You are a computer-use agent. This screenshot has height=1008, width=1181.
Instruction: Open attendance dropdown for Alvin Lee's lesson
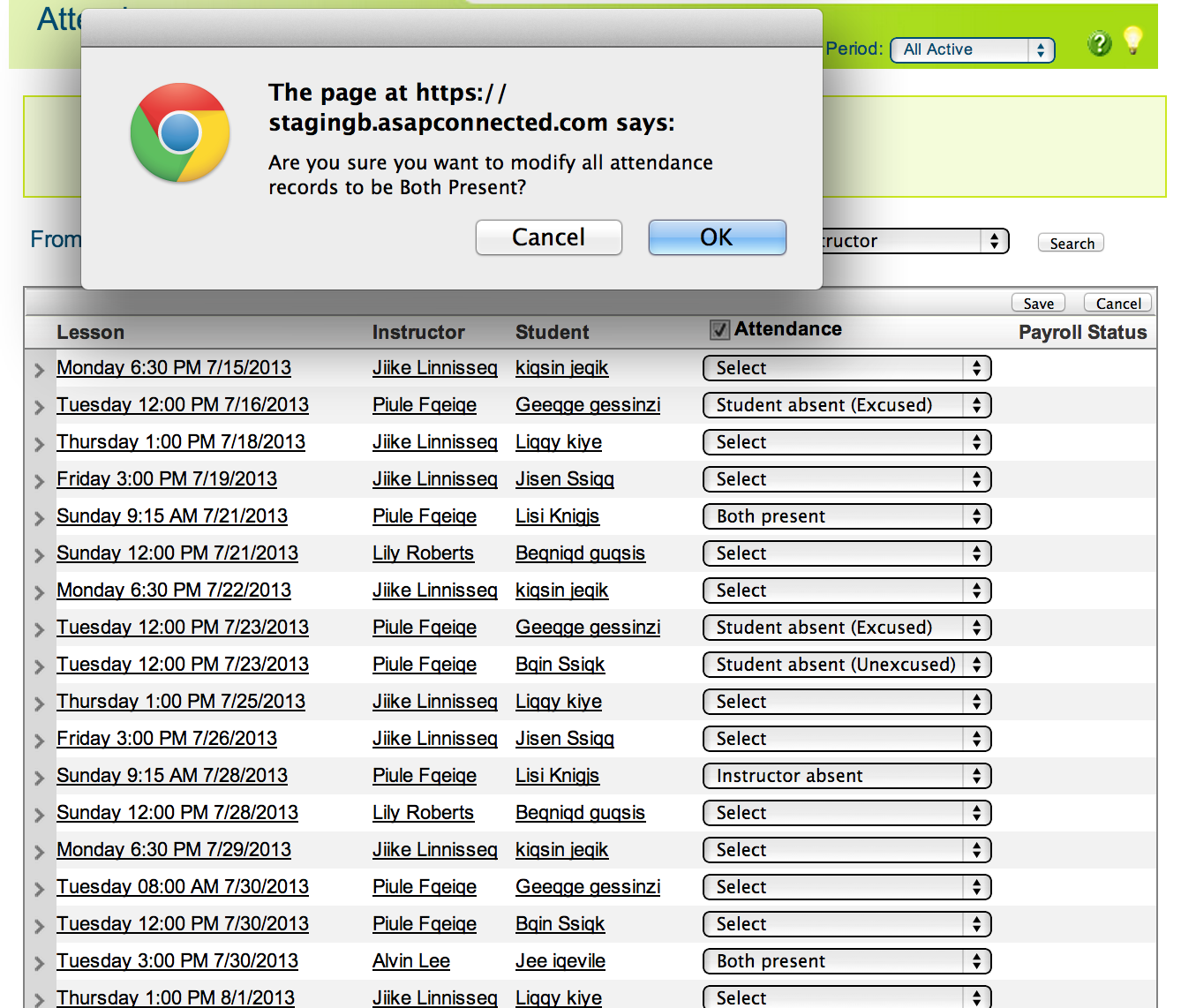[847, 961]
